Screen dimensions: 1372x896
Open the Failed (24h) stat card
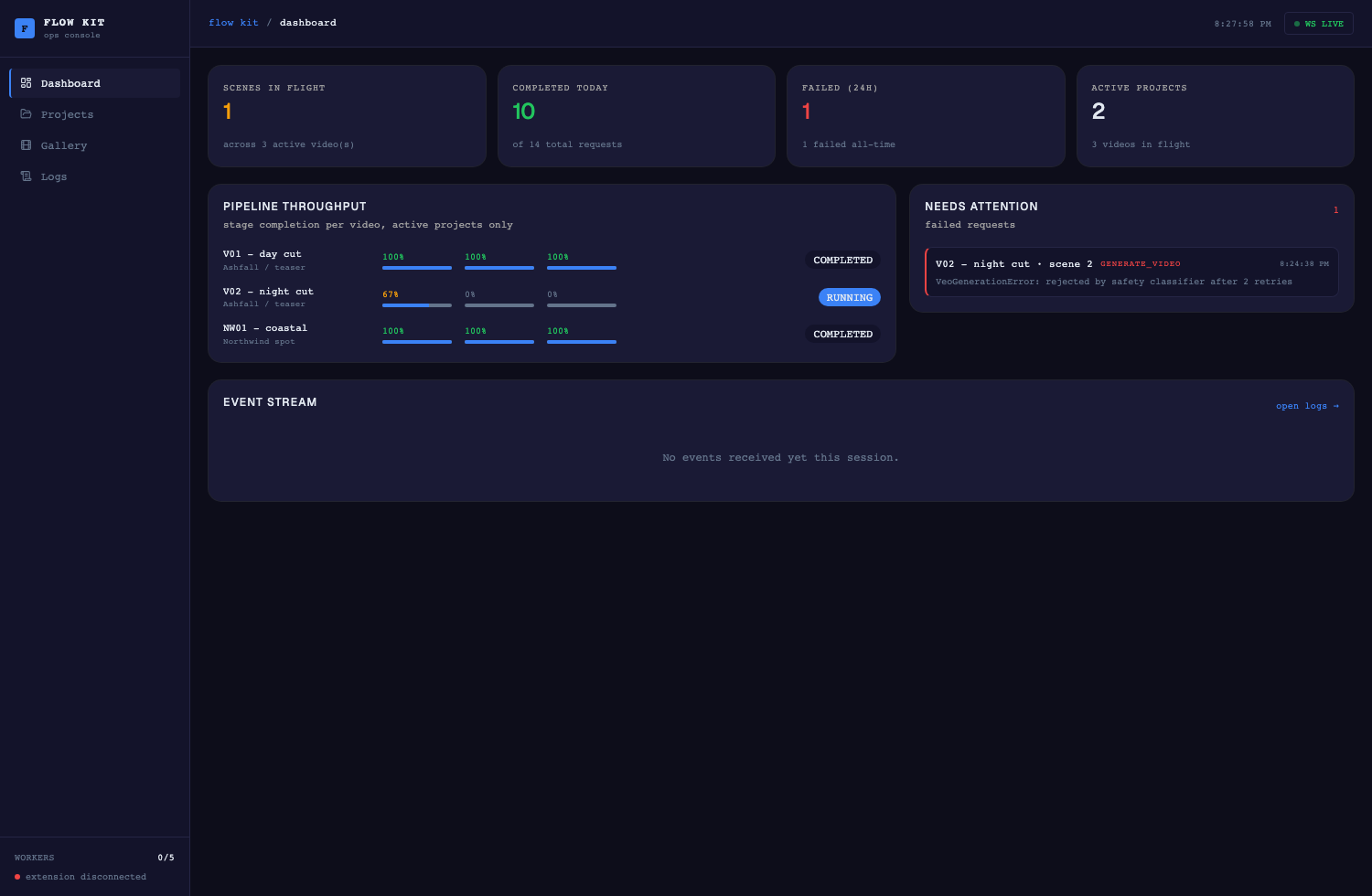[926, 116]
